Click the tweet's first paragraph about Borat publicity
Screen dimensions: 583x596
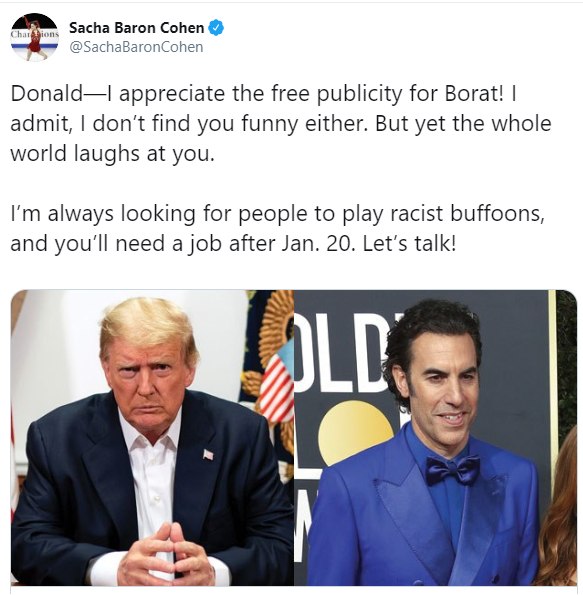281,124
